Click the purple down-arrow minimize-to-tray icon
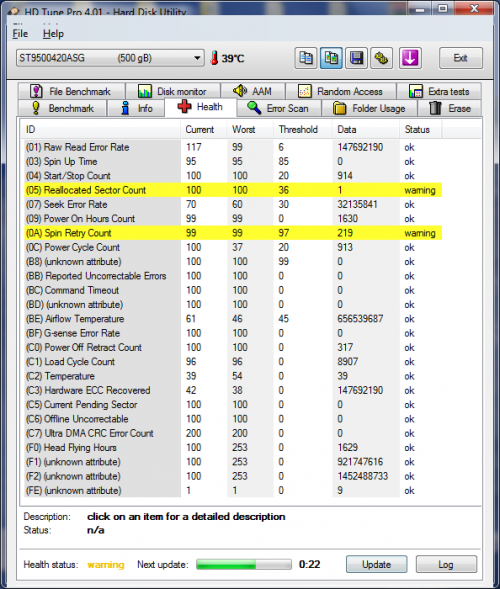The image size is (500, 589). [x=410, y=58]
